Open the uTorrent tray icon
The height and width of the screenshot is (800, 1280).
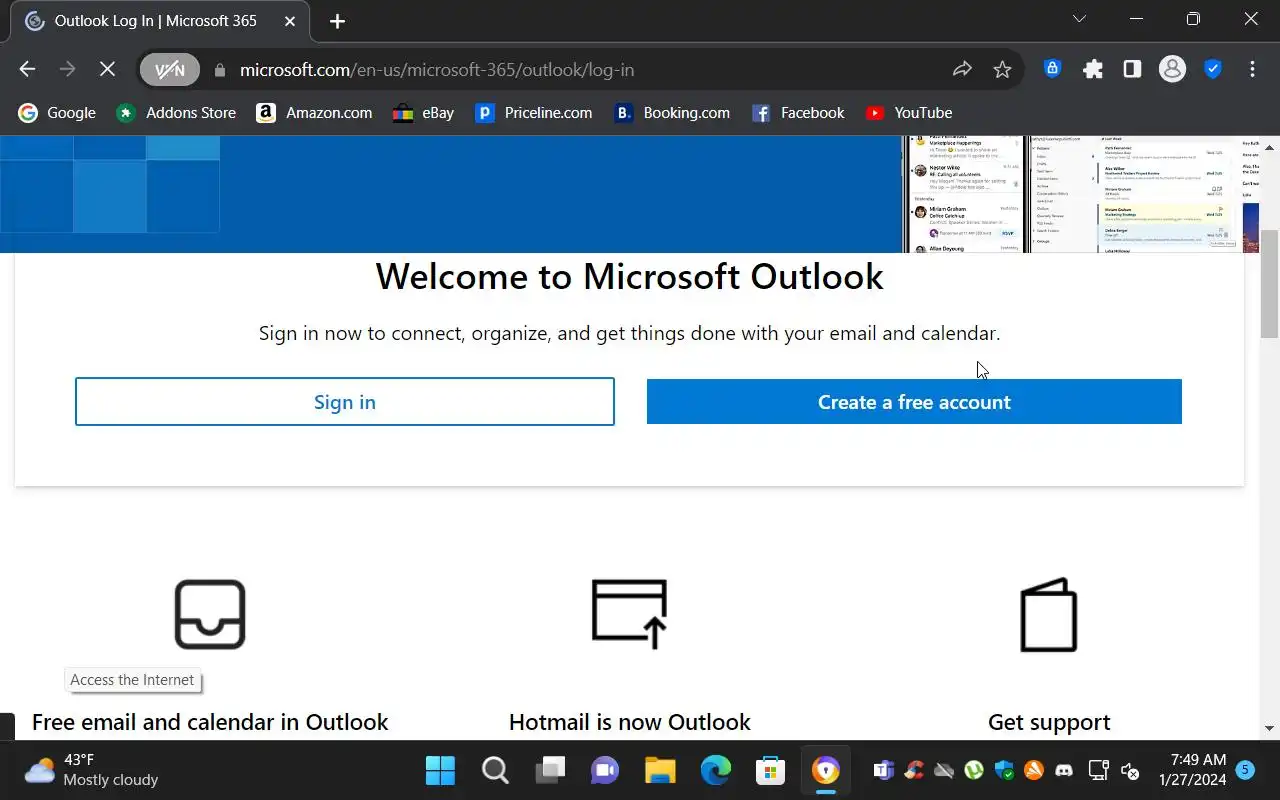[974, 771]
